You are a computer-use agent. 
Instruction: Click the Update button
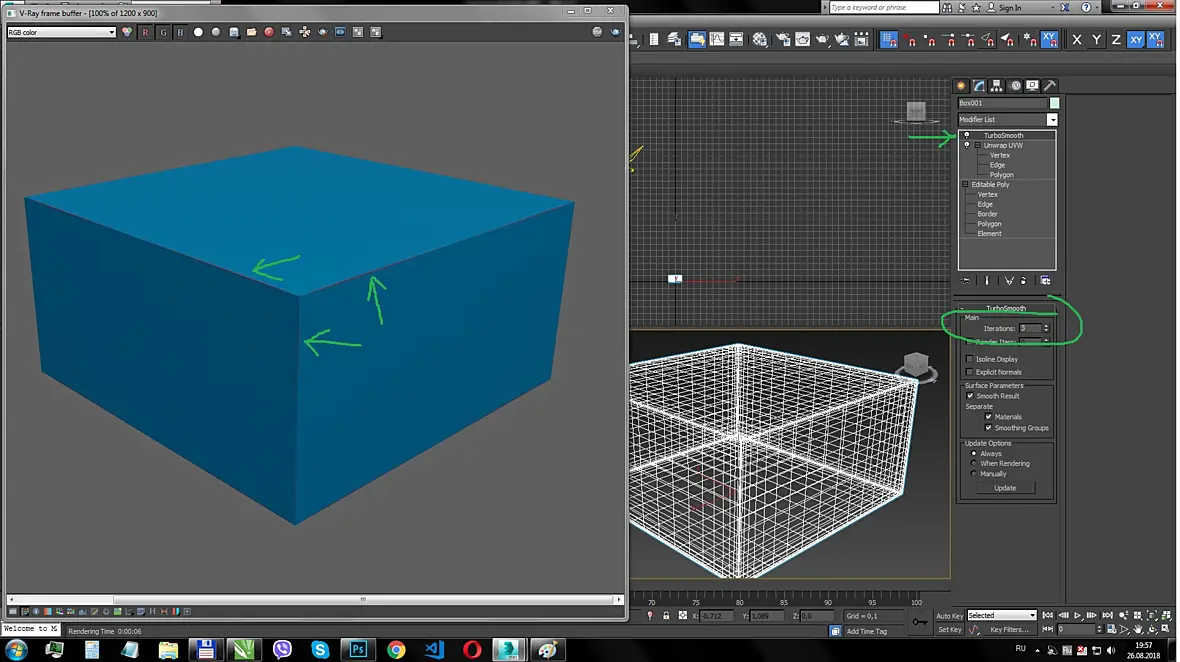[1005, 488]
